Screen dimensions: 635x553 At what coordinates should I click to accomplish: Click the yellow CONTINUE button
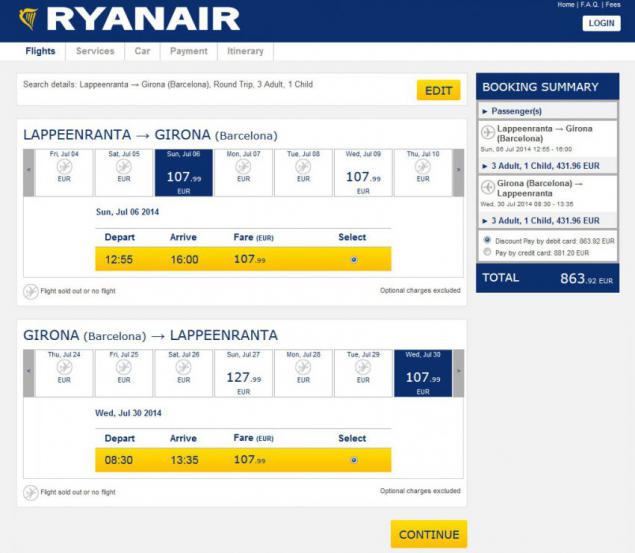(429, 534)
